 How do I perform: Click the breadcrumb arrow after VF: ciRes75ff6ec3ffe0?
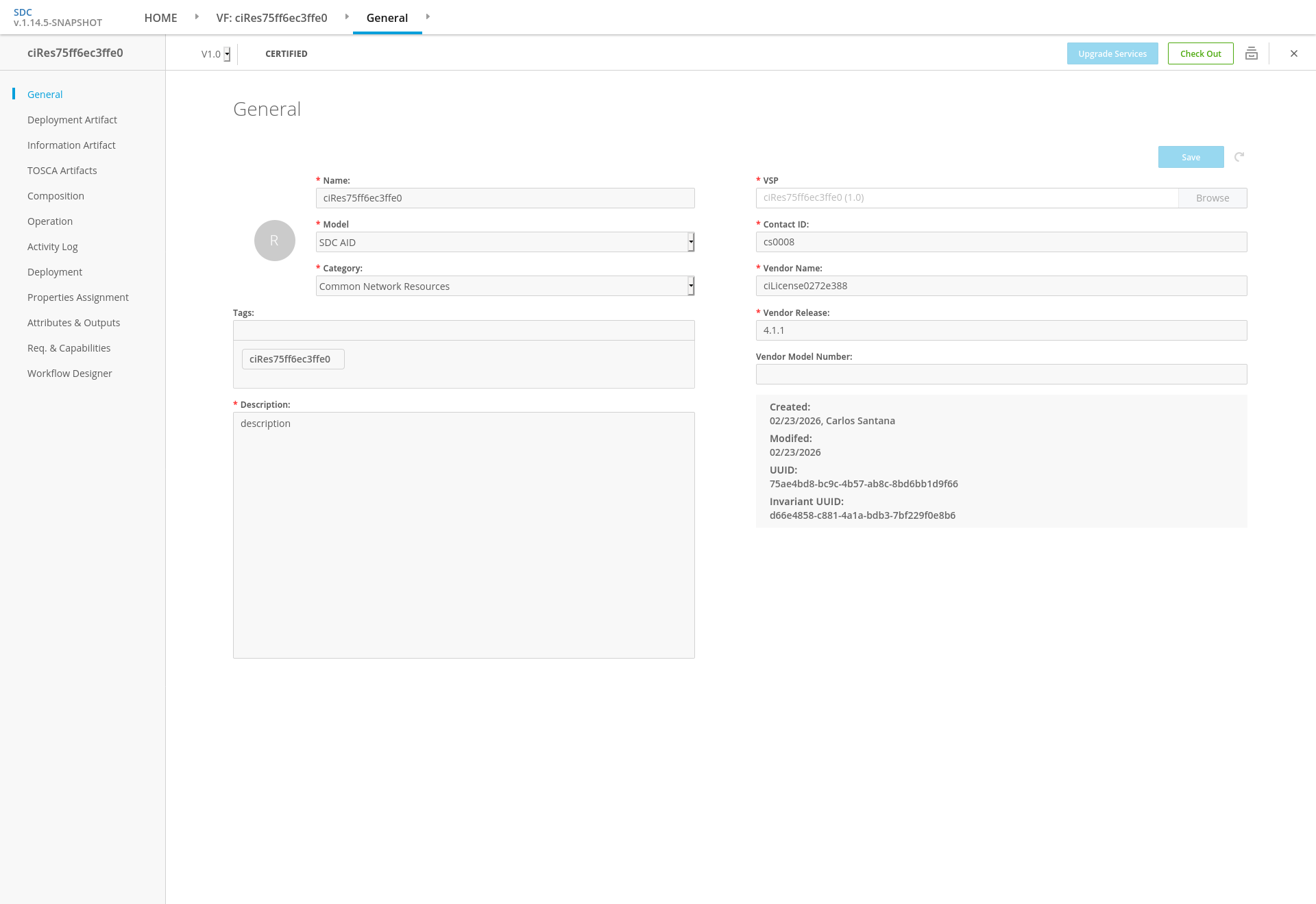(347, 16)
